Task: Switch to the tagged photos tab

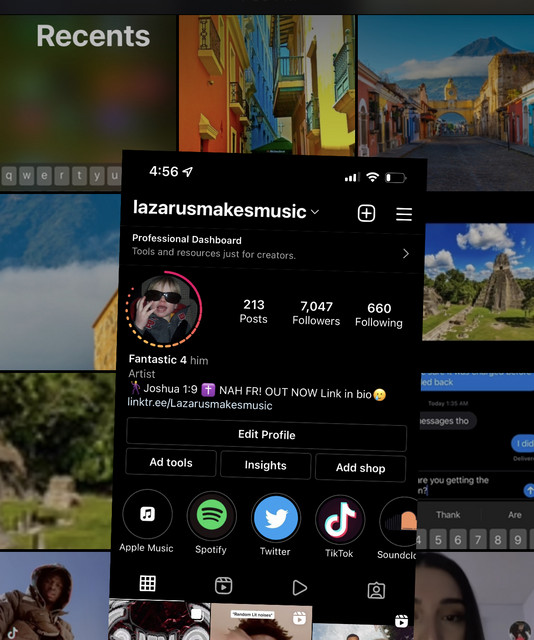Action: 376,590
